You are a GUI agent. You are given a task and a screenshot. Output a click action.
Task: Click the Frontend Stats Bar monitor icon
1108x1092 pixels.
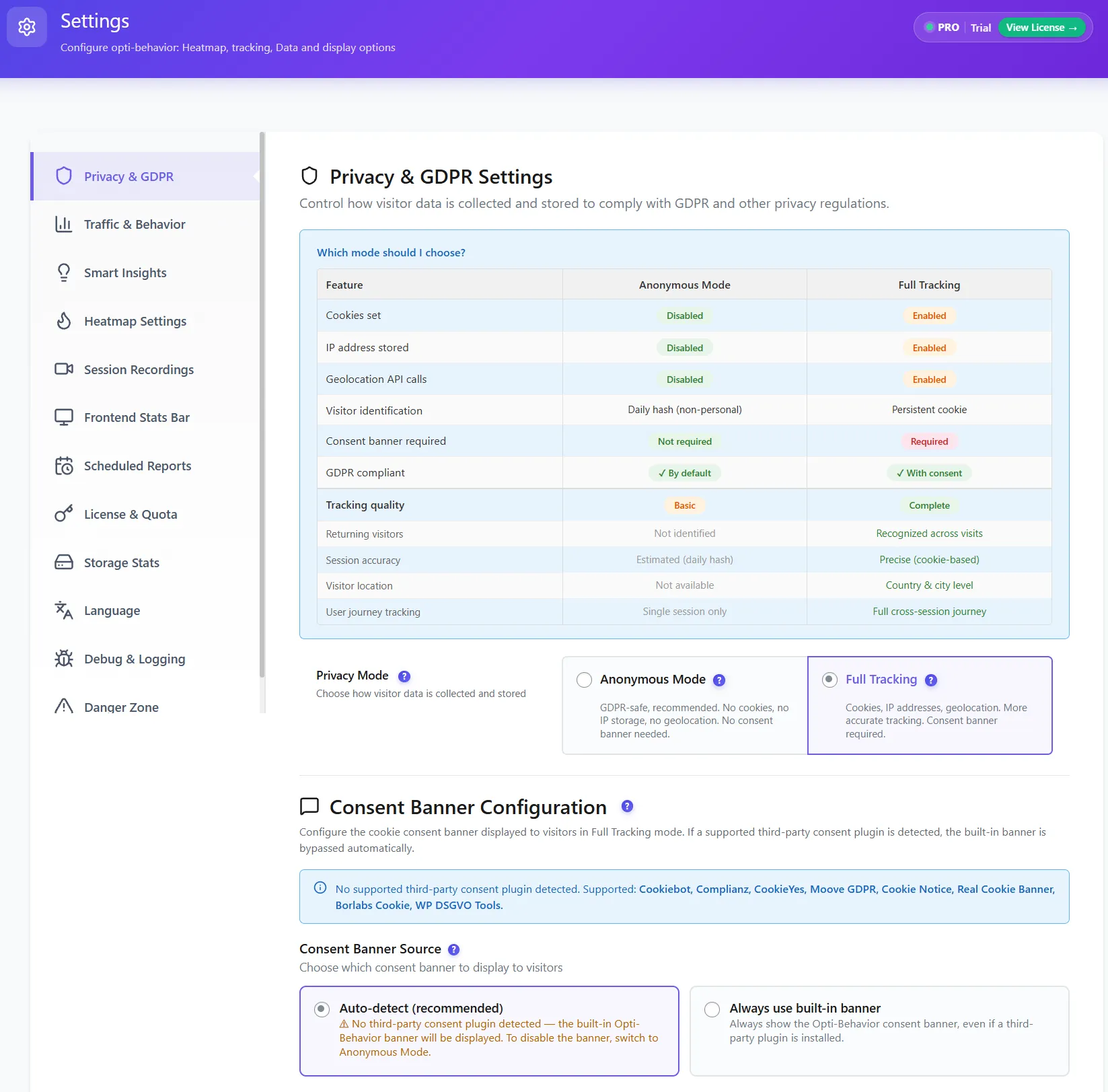pyautogui.click(x=64, y=417)
